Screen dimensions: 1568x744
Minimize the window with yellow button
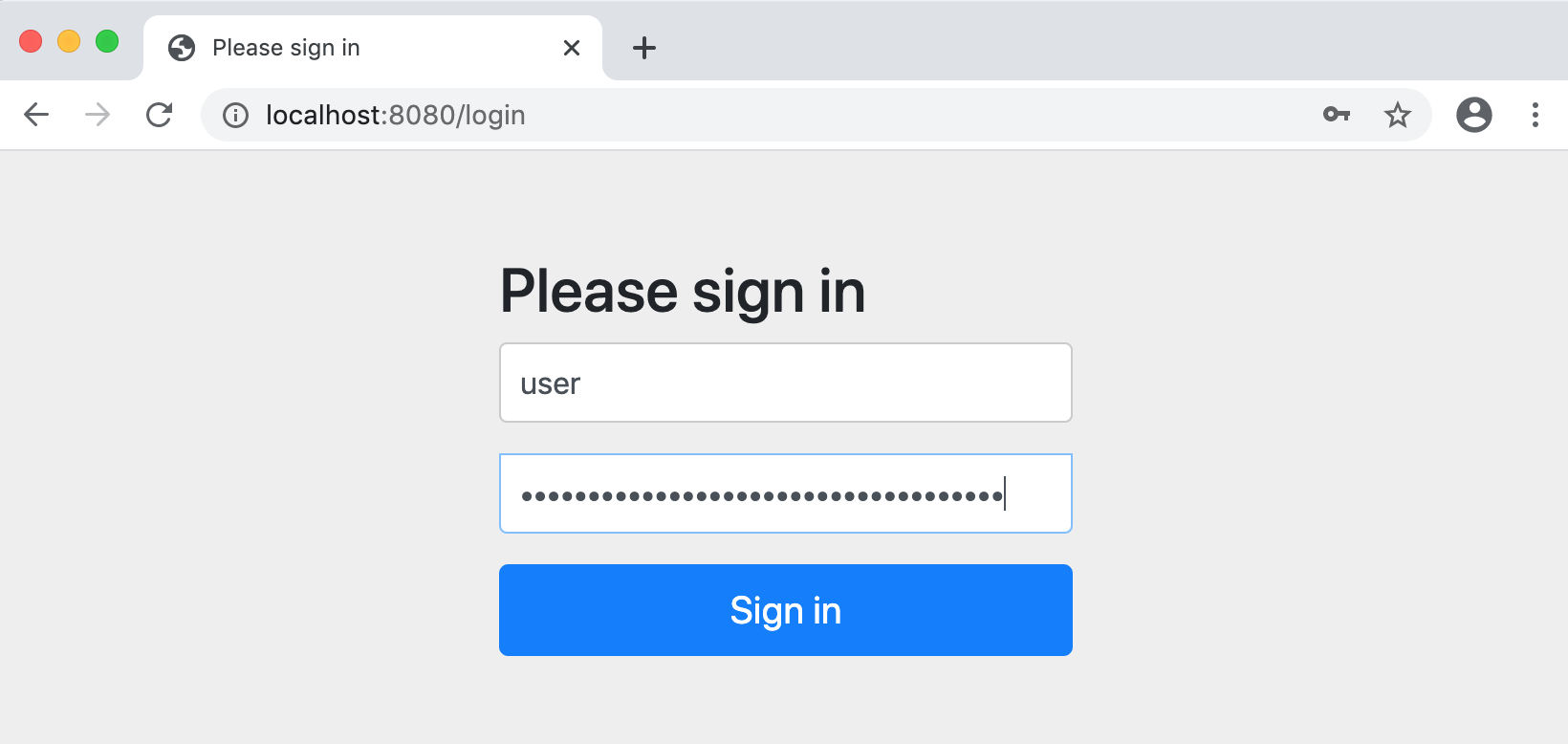pos(69,41)
